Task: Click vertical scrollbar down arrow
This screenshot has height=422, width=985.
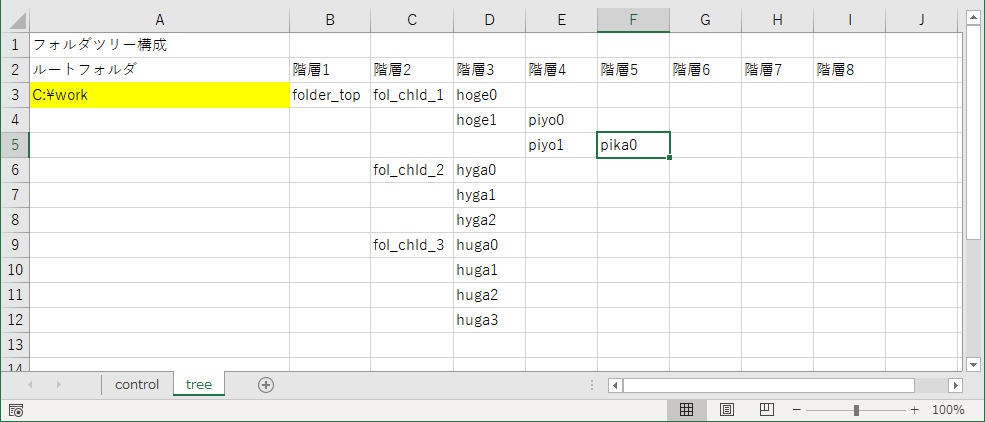Action: [x=973, y=364]
